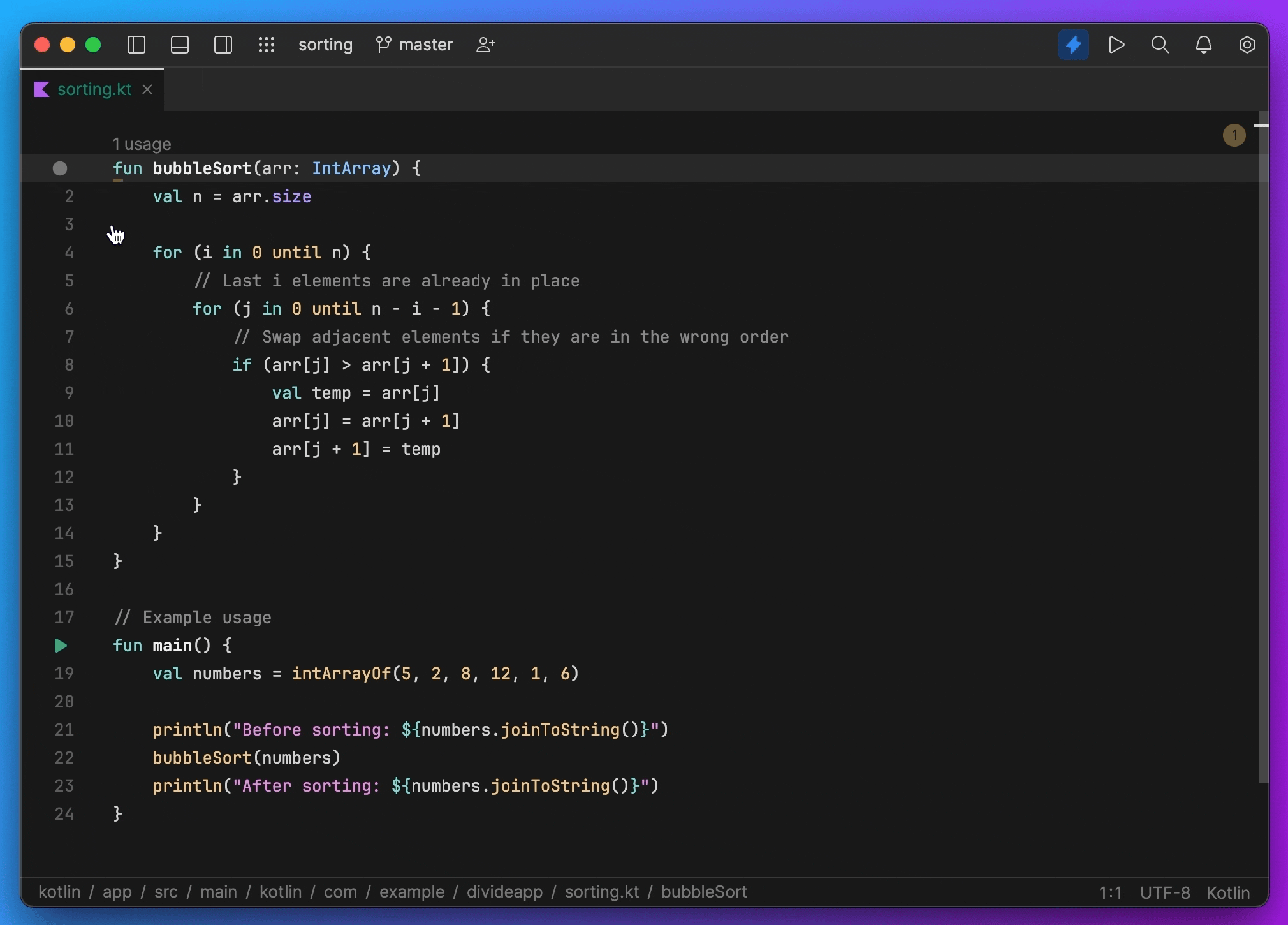Image resolution: width=1288 pixels, height=925 pixels.
Task: Click 'example' breadcrumb
Action: tap(412, 892)
